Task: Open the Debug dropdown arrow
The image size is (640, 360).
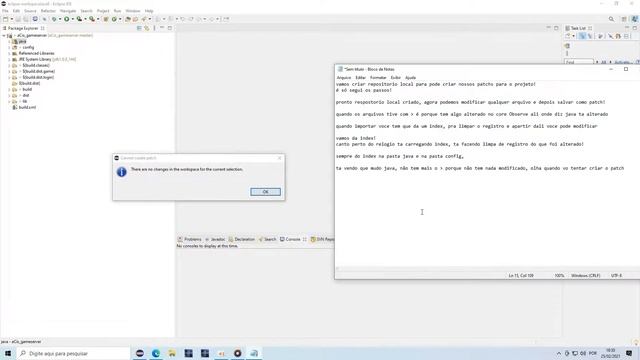Action: point(60,19)
